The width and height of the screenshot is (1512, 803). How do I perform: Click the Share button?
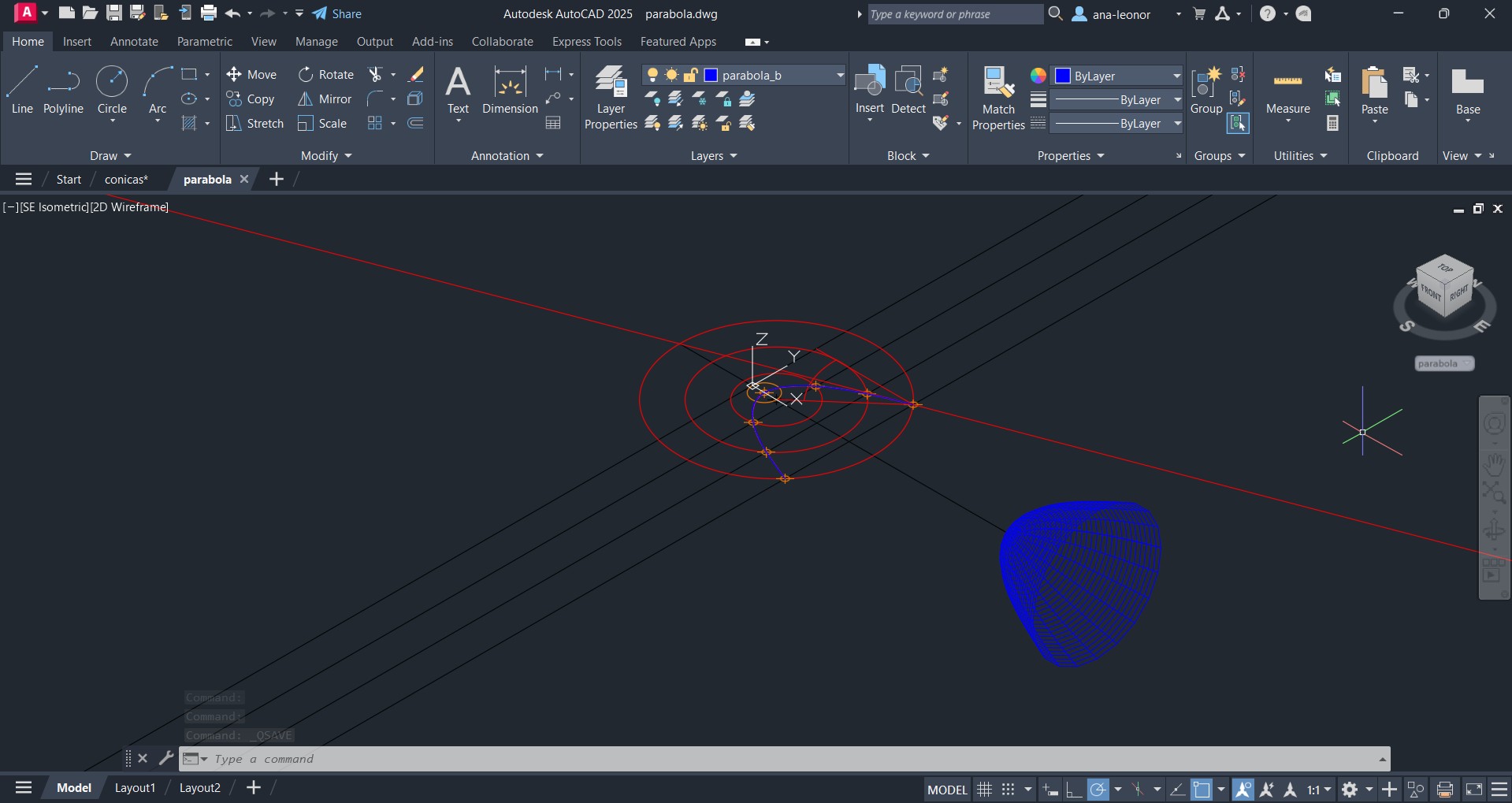click(x=337, y=14)
